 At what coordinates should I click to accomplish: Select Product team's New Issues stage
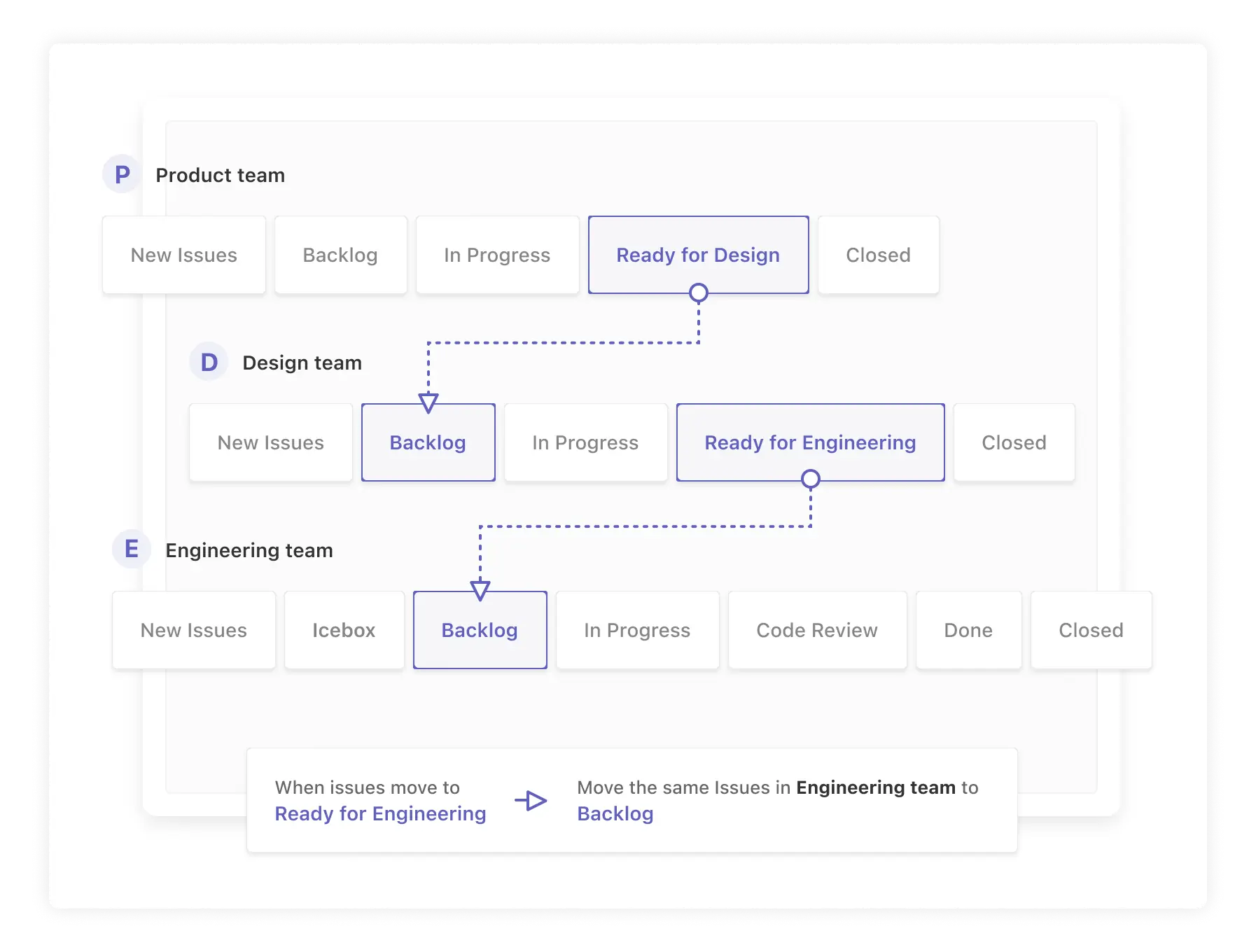(x=184, y=255)
